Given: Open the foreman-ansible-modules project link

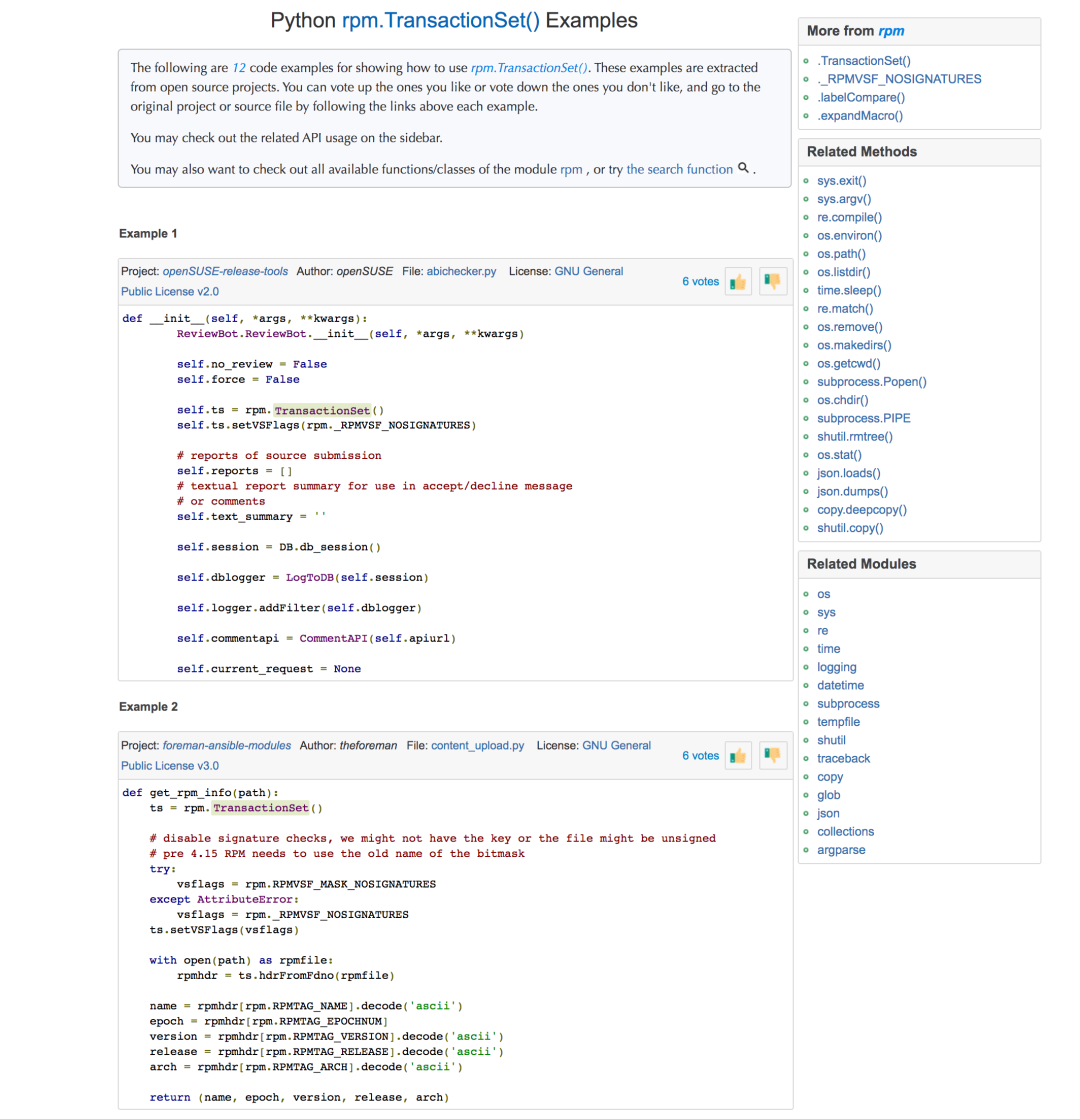Looking at the screenshot, I should pyautogui.click(x=227, y=745).
